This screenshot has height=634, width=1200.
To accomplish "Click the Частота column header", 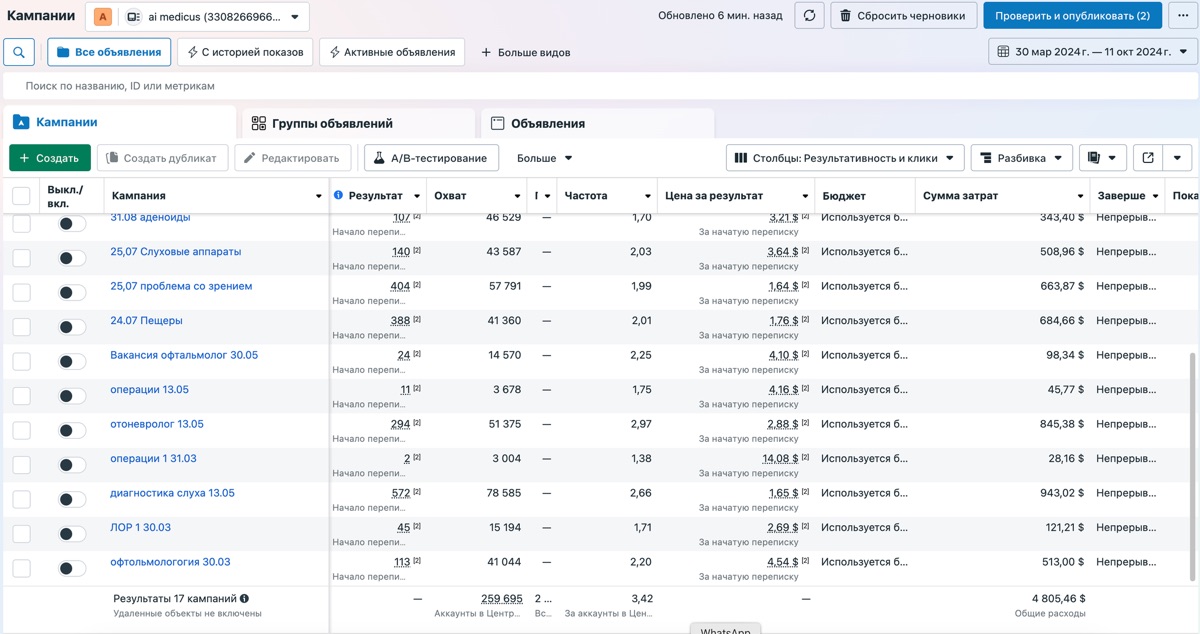I will (586, 196).
